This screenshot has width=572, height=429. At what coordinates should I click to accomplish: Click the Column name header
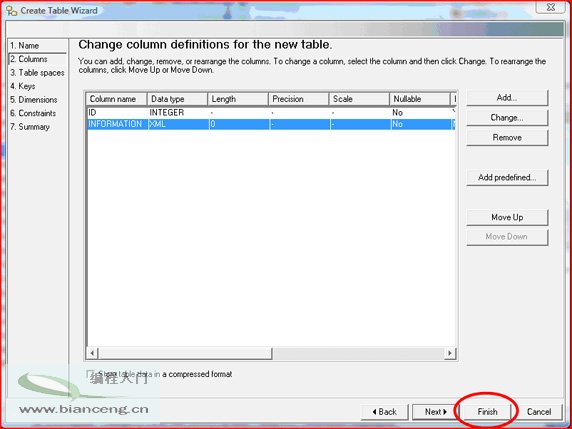click(x=117, y=99)
